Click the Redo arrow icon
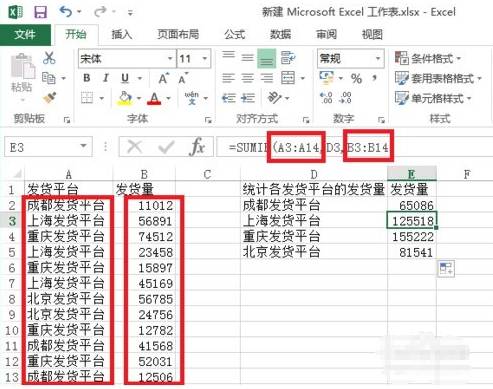The width and height of the screenshot is (493, 389). coord(100,12)
